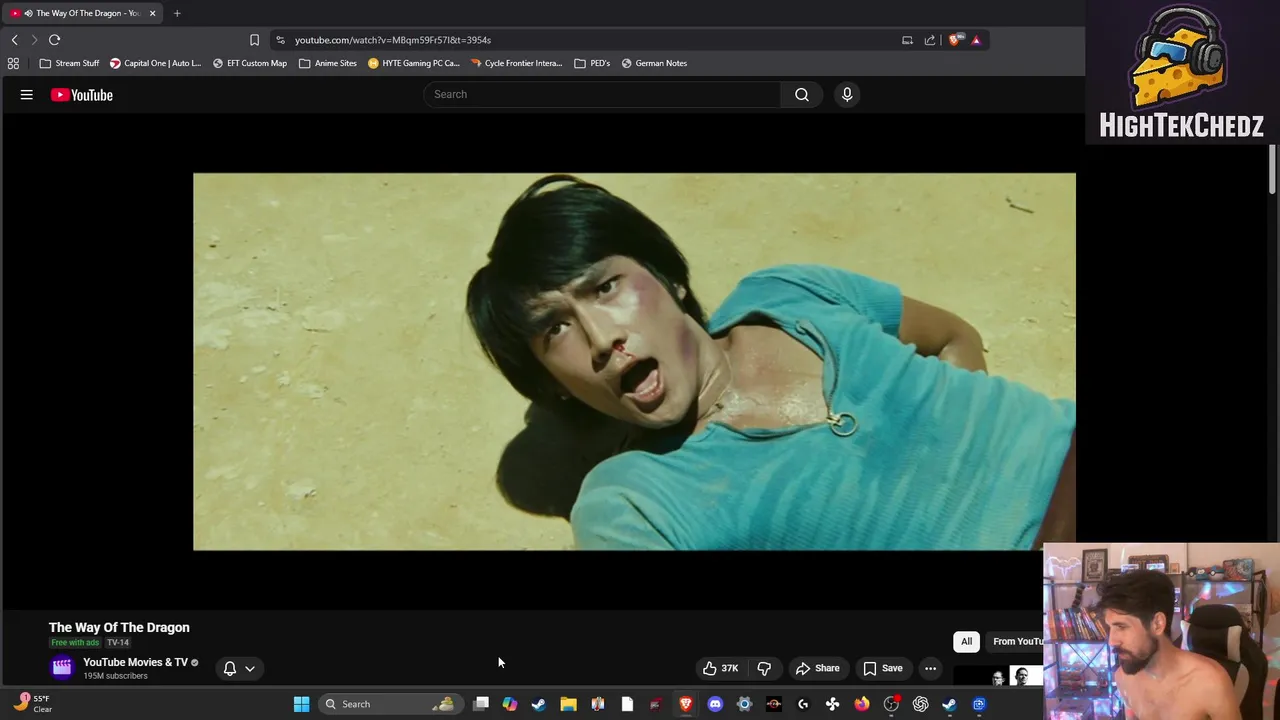1280x720 pixels.
Task: Open OBS Studio from the taskbar
Action: (891, 704)
